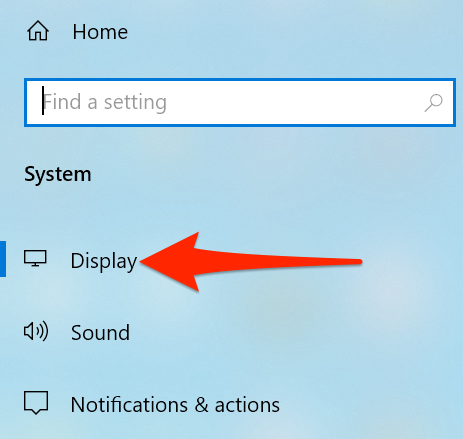Click the text cursor in the search box
The height and width of the screenshot is (439, 463).
coord(43,101)
